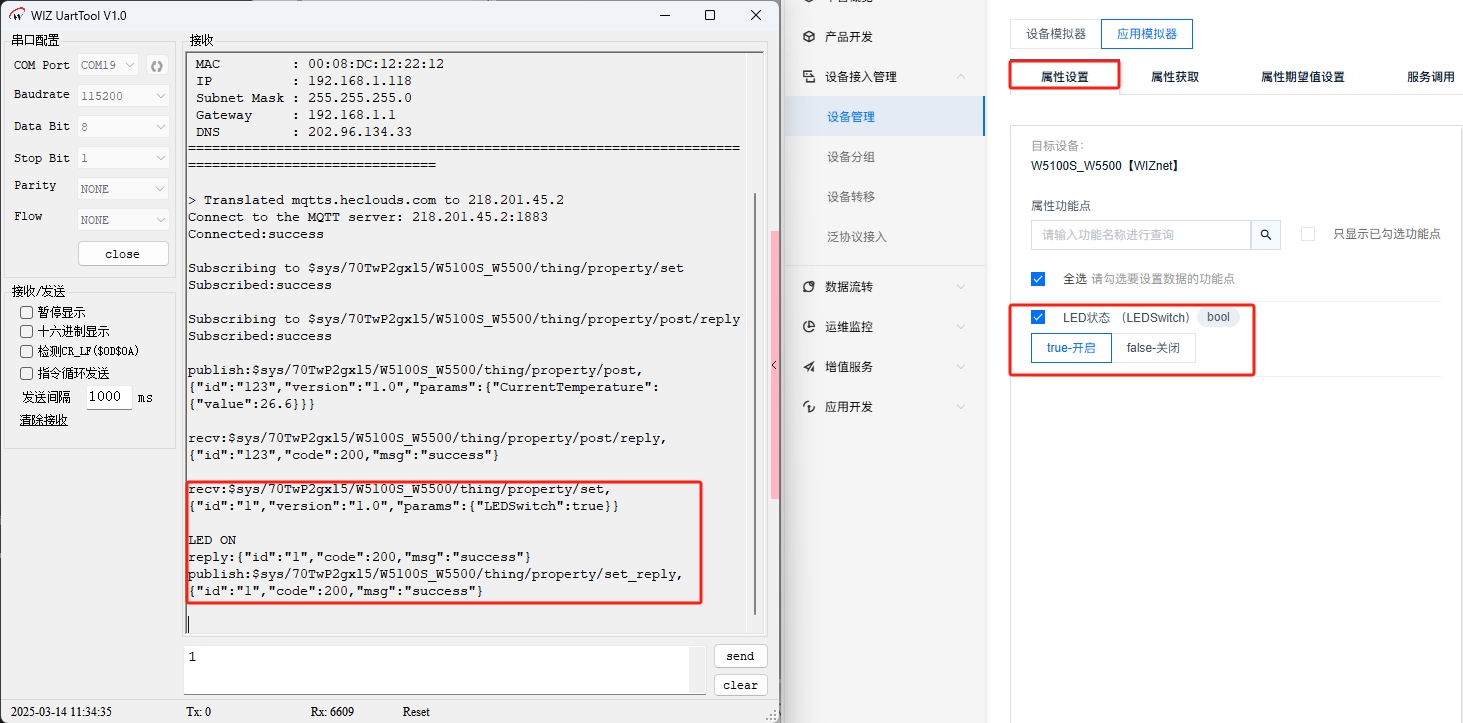
Task: Collapse the 设备接入管理 menu chevron
Action: 961,77
